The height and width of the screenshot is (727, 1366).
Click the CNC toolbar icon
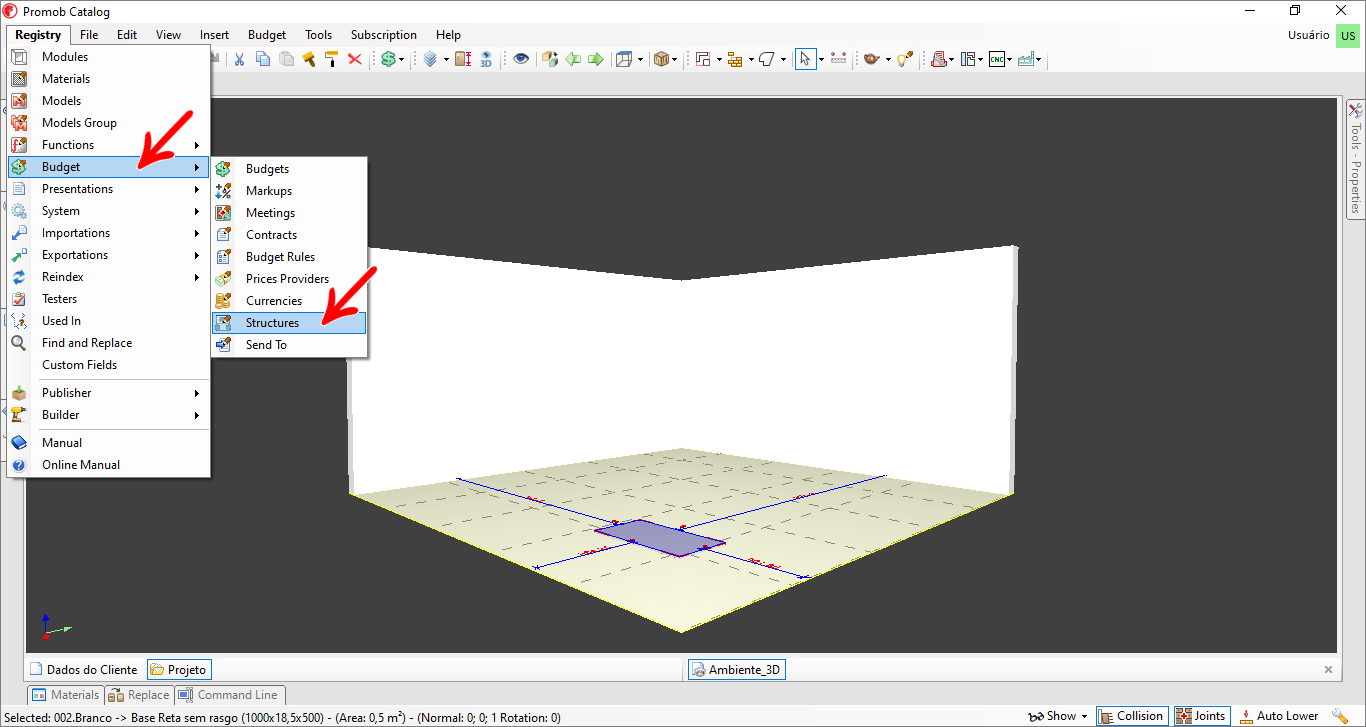point(997,59)
